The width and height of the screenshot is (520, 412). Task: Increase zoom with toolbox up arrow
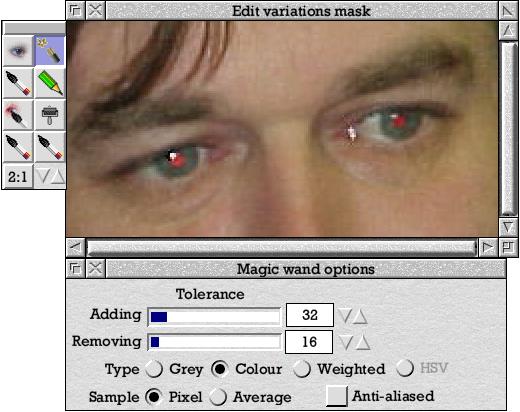point(58,176)
